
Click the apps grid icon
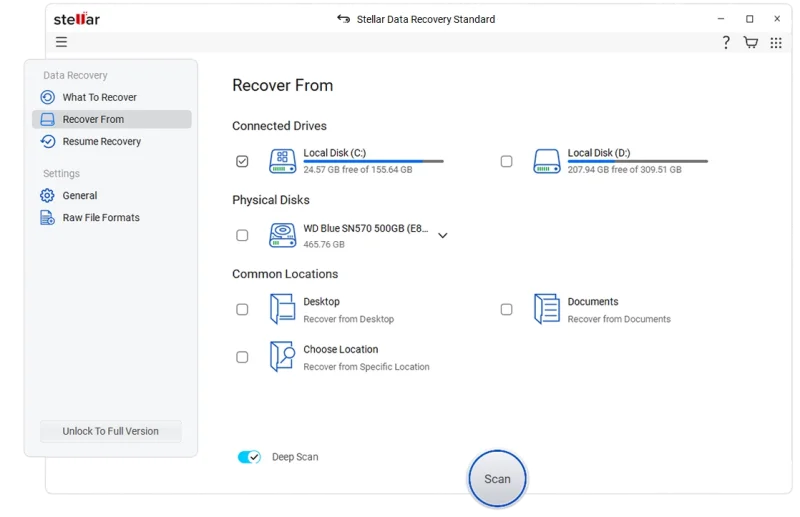(x=774, y=42)
